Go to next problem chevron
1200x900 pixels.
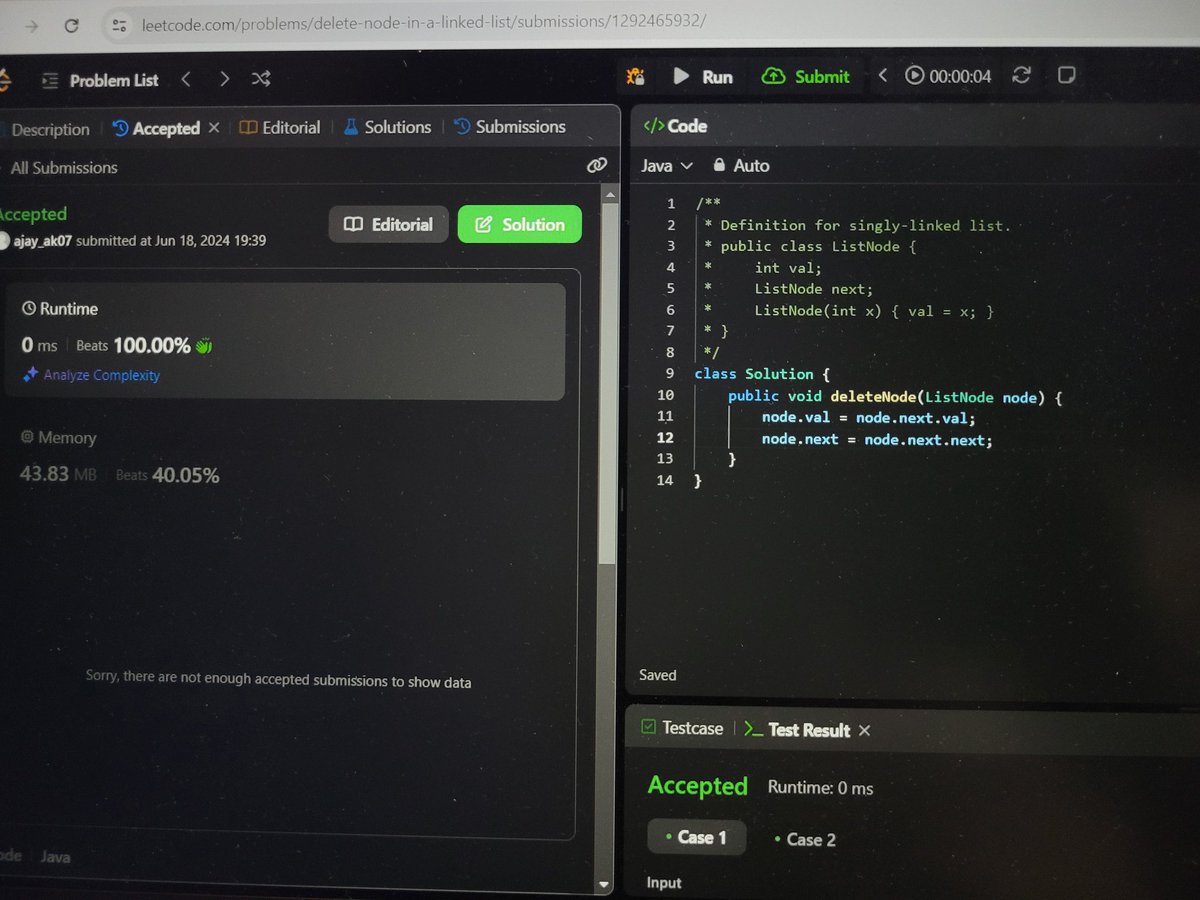(224, 79)
